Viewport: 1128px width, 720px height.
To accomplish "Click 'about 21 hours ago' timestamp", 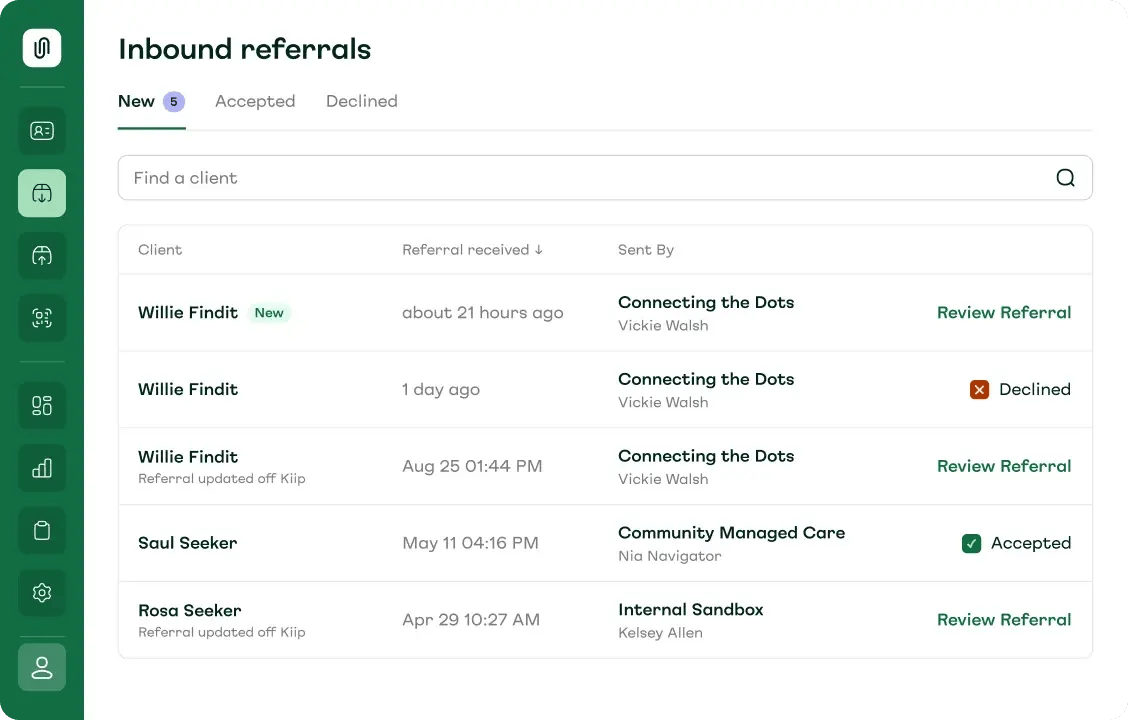I will [483, 313].
